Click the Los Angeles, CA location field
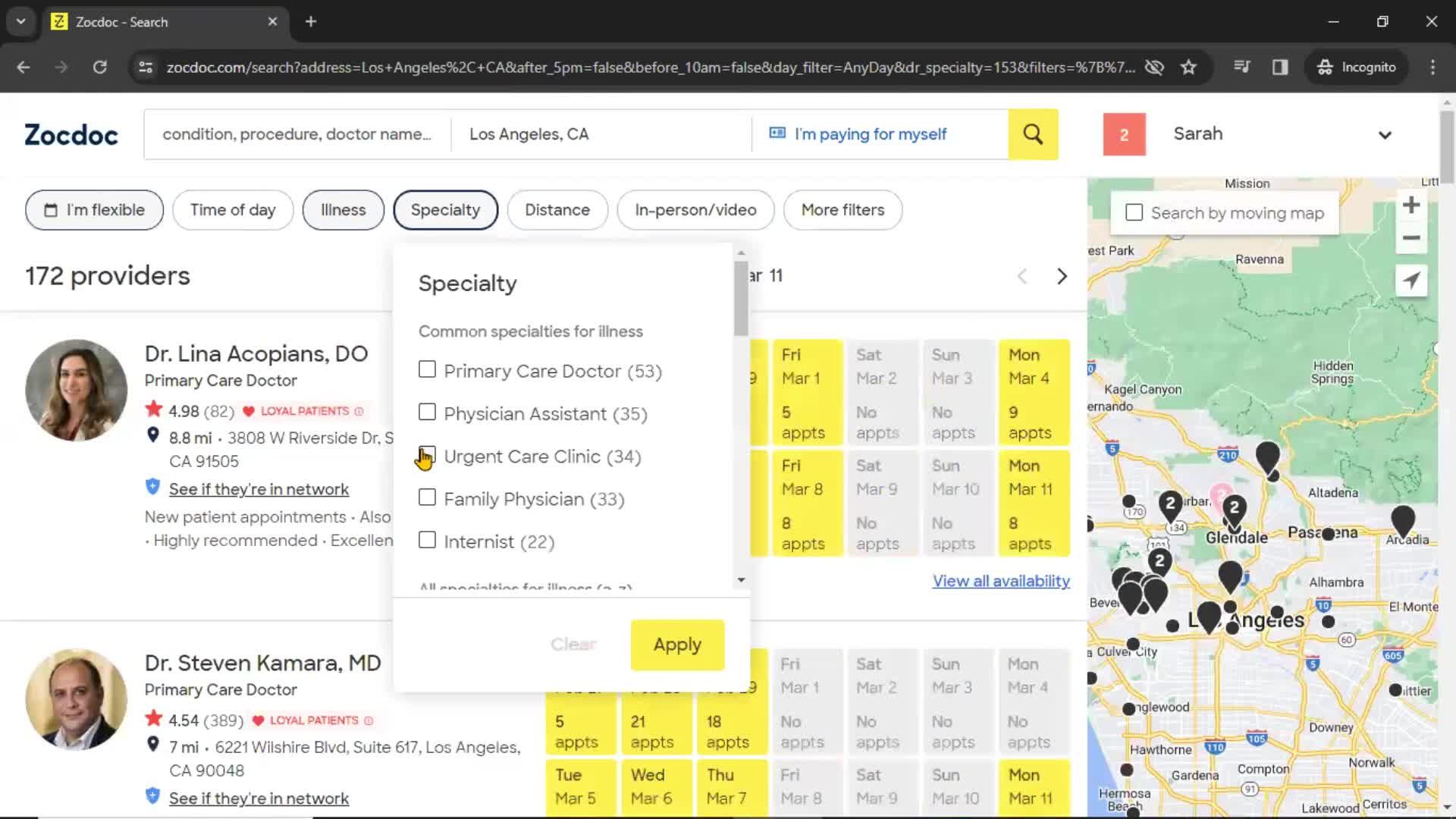The height and width of the screenshot is (819, 1456). (601, 134)
